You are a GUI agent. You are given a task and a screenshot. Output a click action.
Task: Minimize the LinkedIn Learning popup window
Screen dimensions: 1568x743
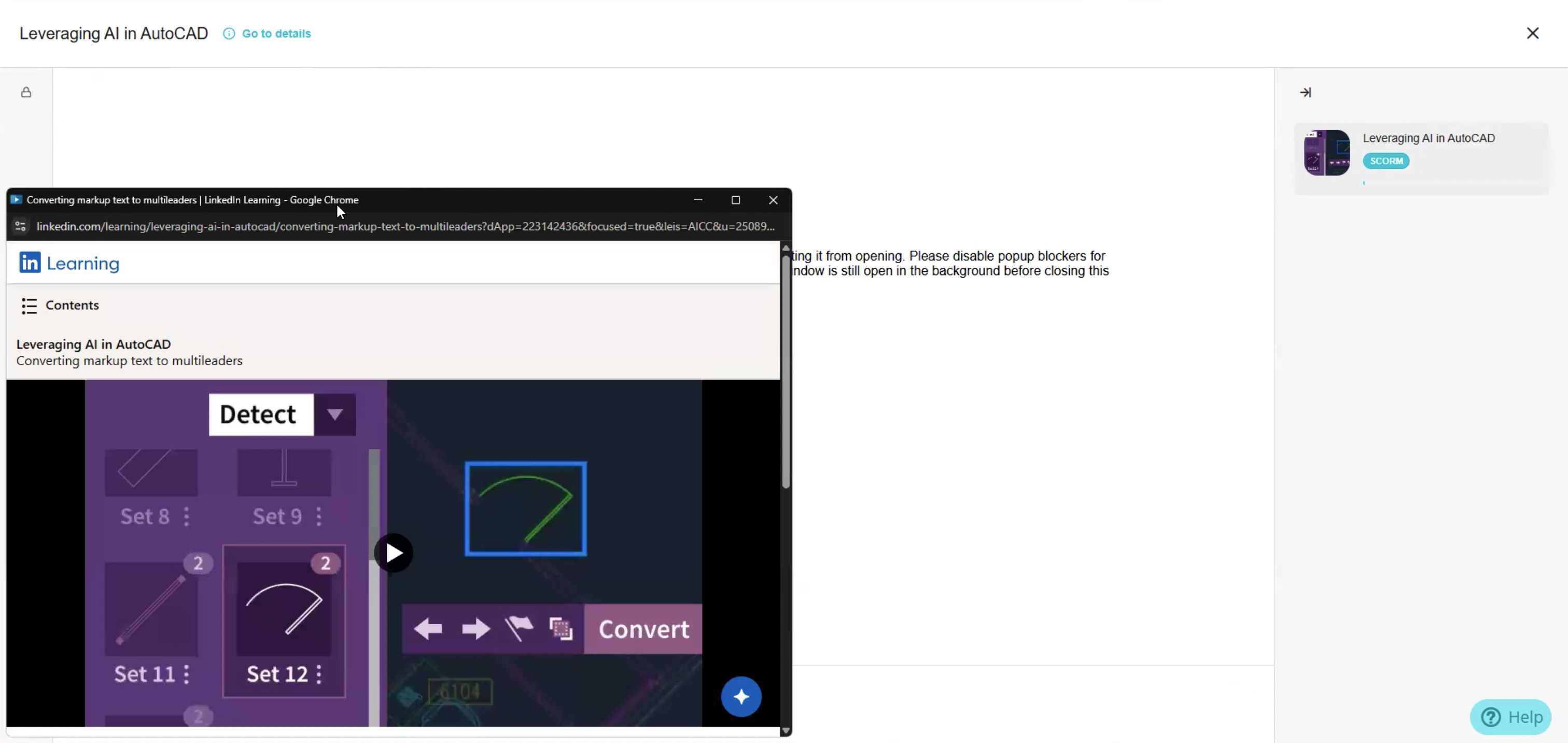(x=697, y=200)
